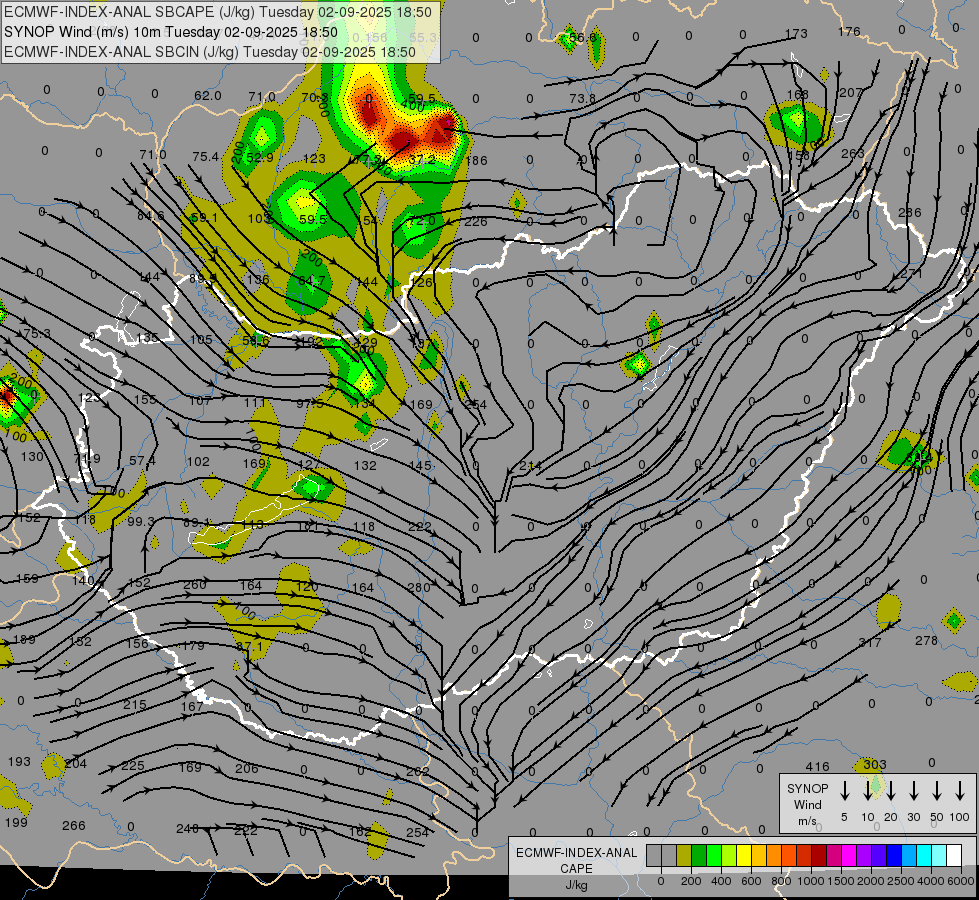
Task: Click the map value 286
Action: [x=909, y=212]
